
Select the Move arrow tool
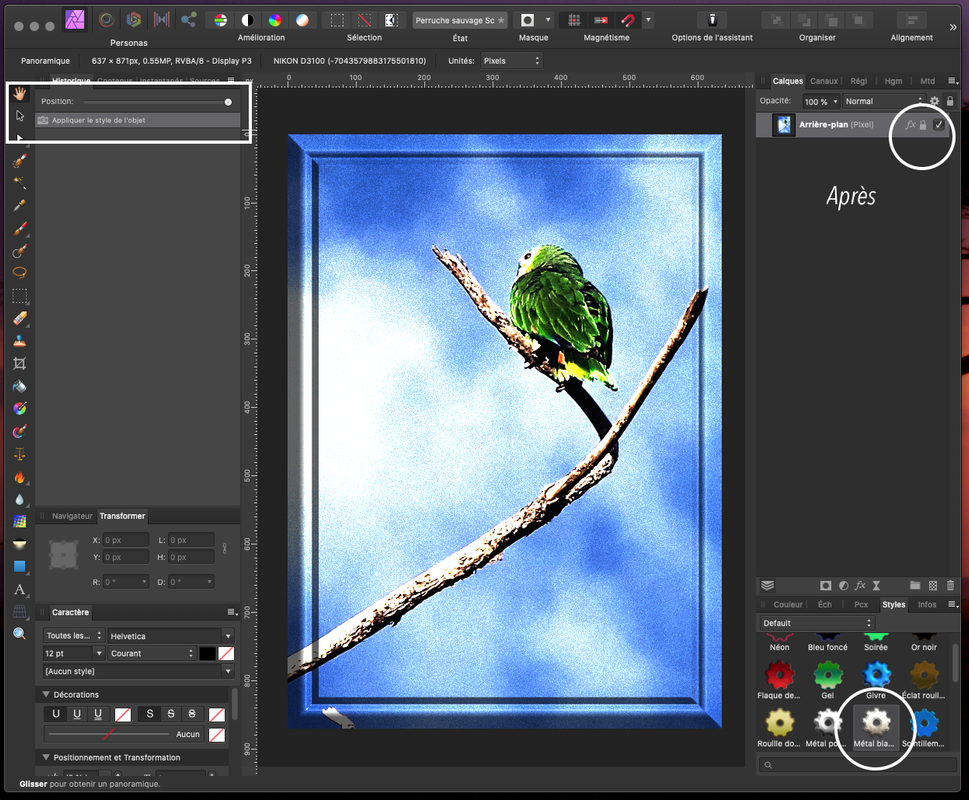pos(20,116)
